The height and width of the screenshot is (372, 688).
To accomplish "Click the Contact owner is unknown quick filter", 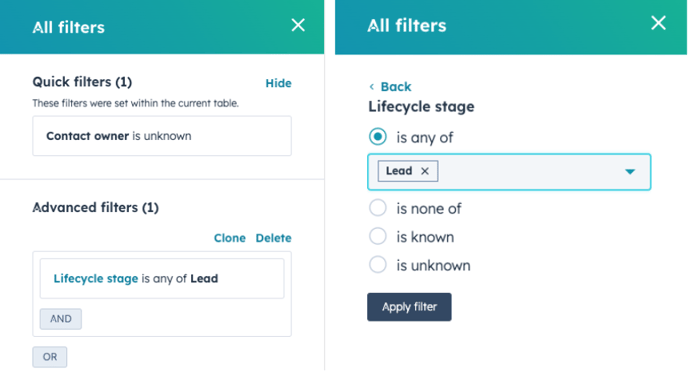I will 162,136.
